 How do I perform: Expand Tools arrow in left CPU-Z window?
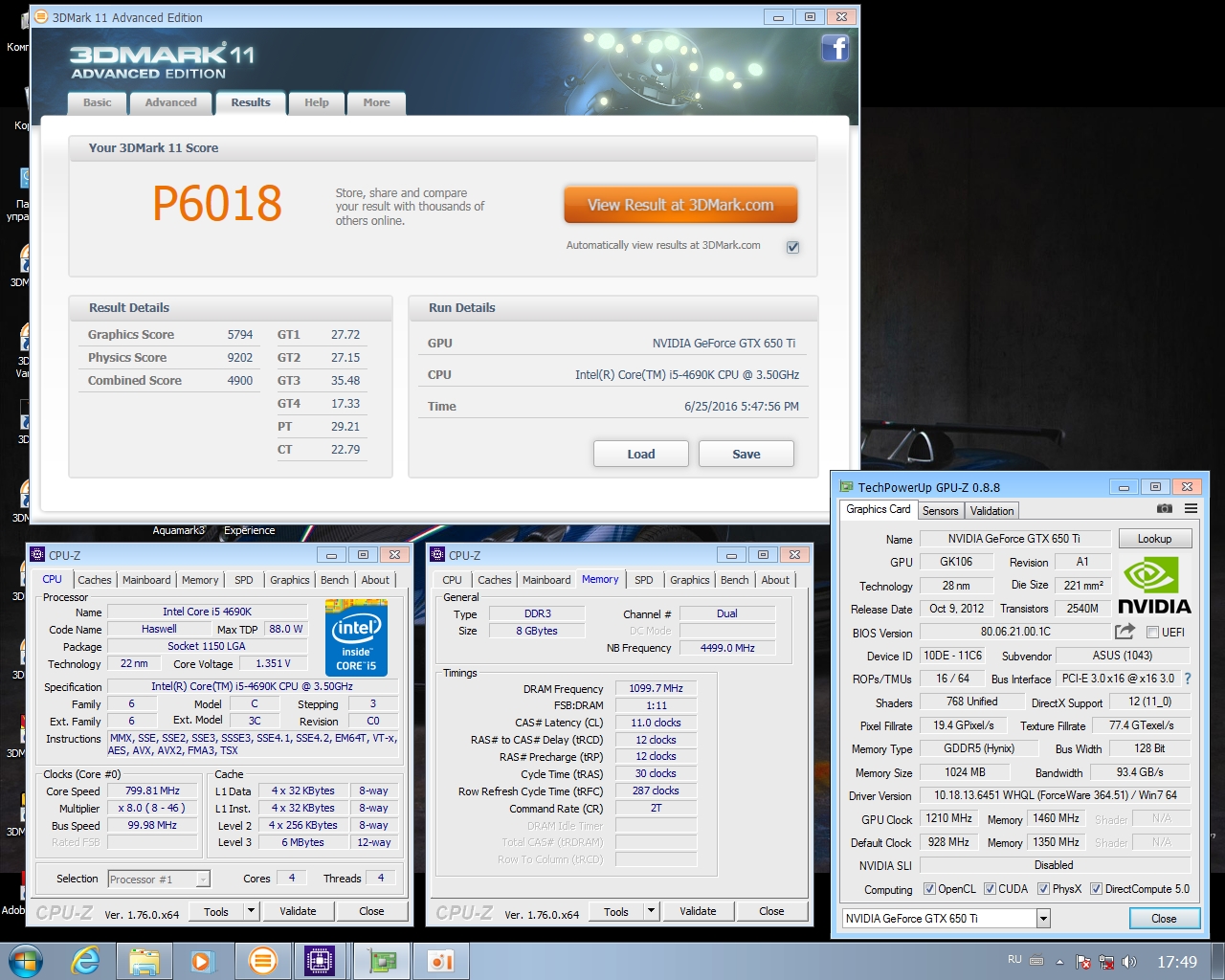pyautogui.click(x=251, y=911)
